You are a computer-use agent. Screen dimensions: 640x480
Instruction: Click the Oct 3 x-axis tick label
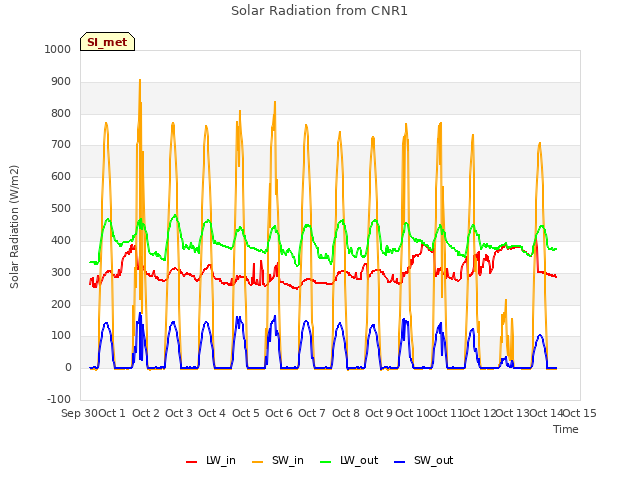(x=179, y=413)
